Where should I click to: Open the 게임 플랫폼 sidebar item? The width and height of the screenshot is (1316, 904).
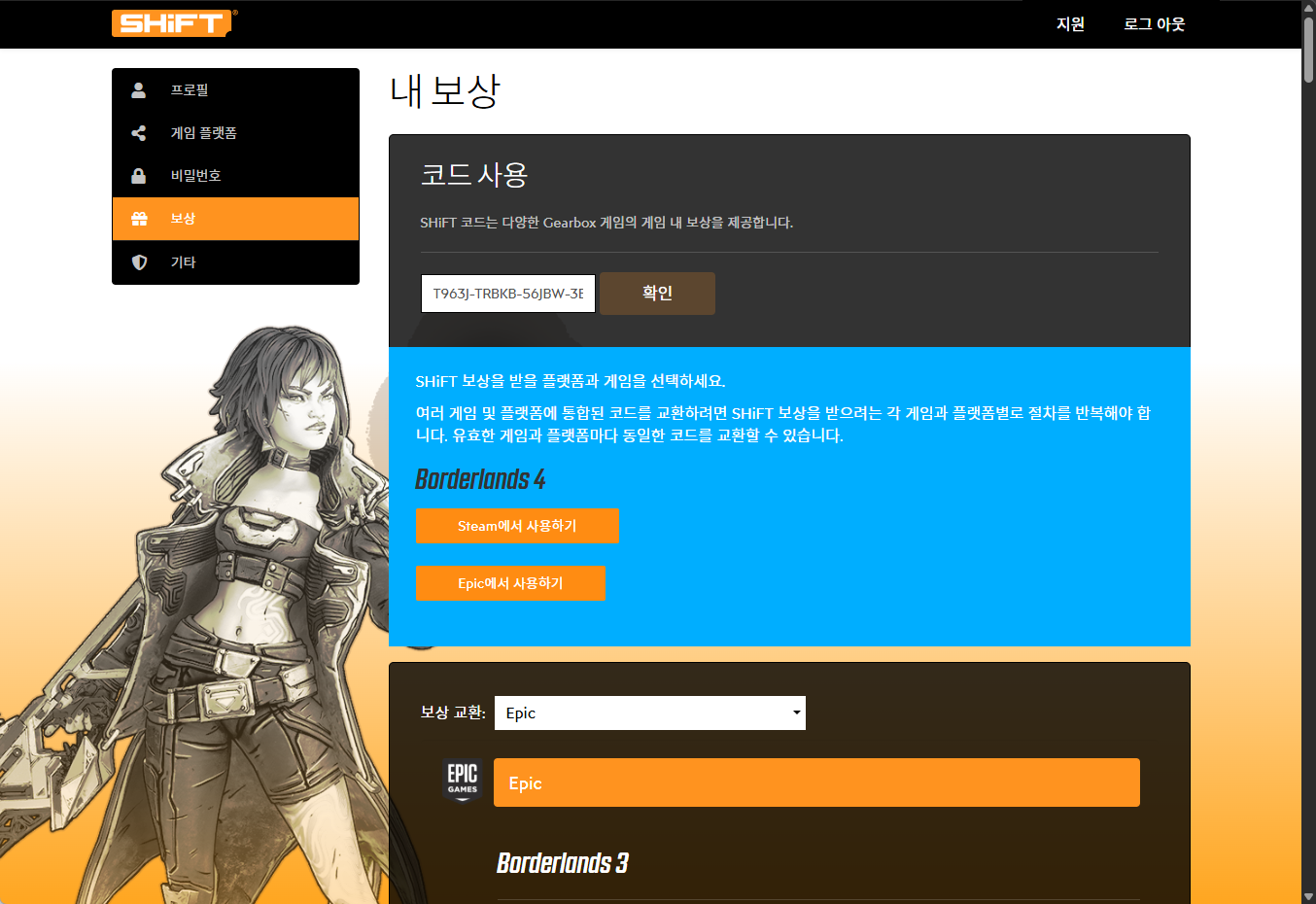[x=235, y=133]
